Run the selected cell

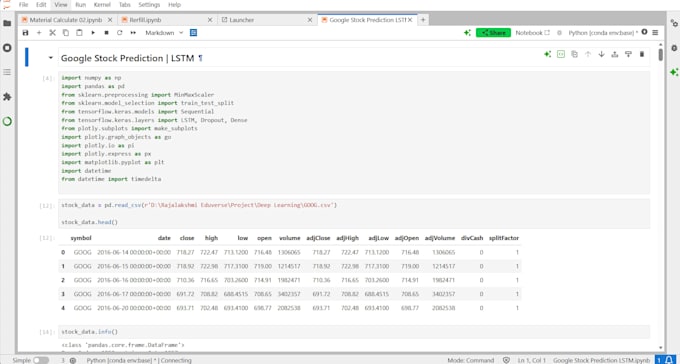click(x=93, y=33)
